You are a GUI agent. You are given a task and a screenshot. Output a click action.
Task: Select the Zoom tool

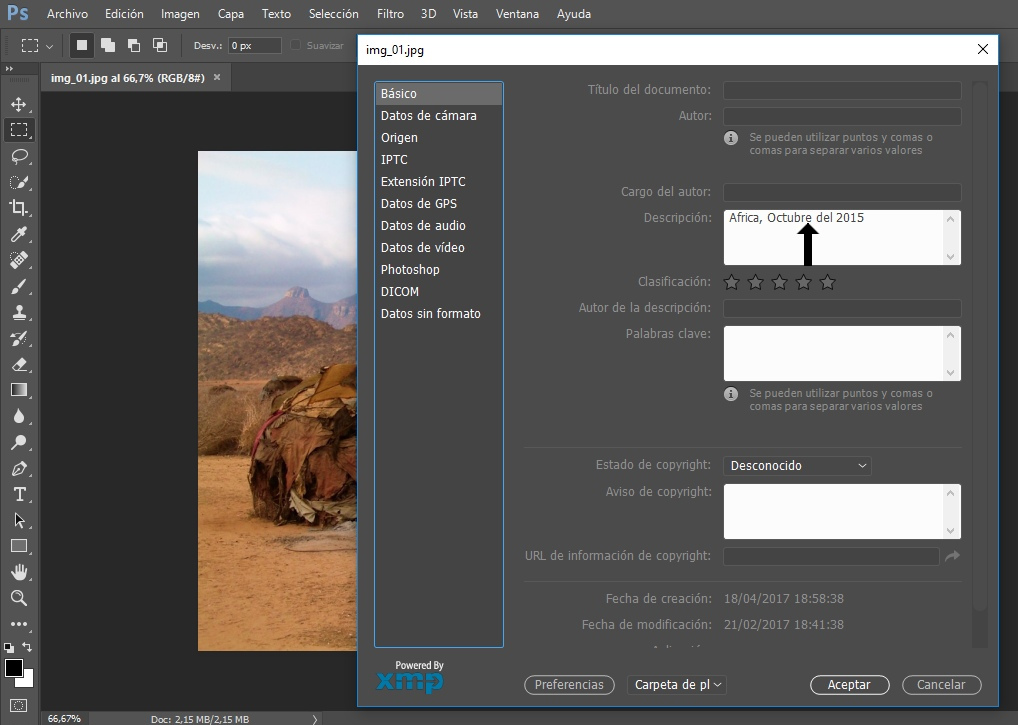tap(19, 598)
